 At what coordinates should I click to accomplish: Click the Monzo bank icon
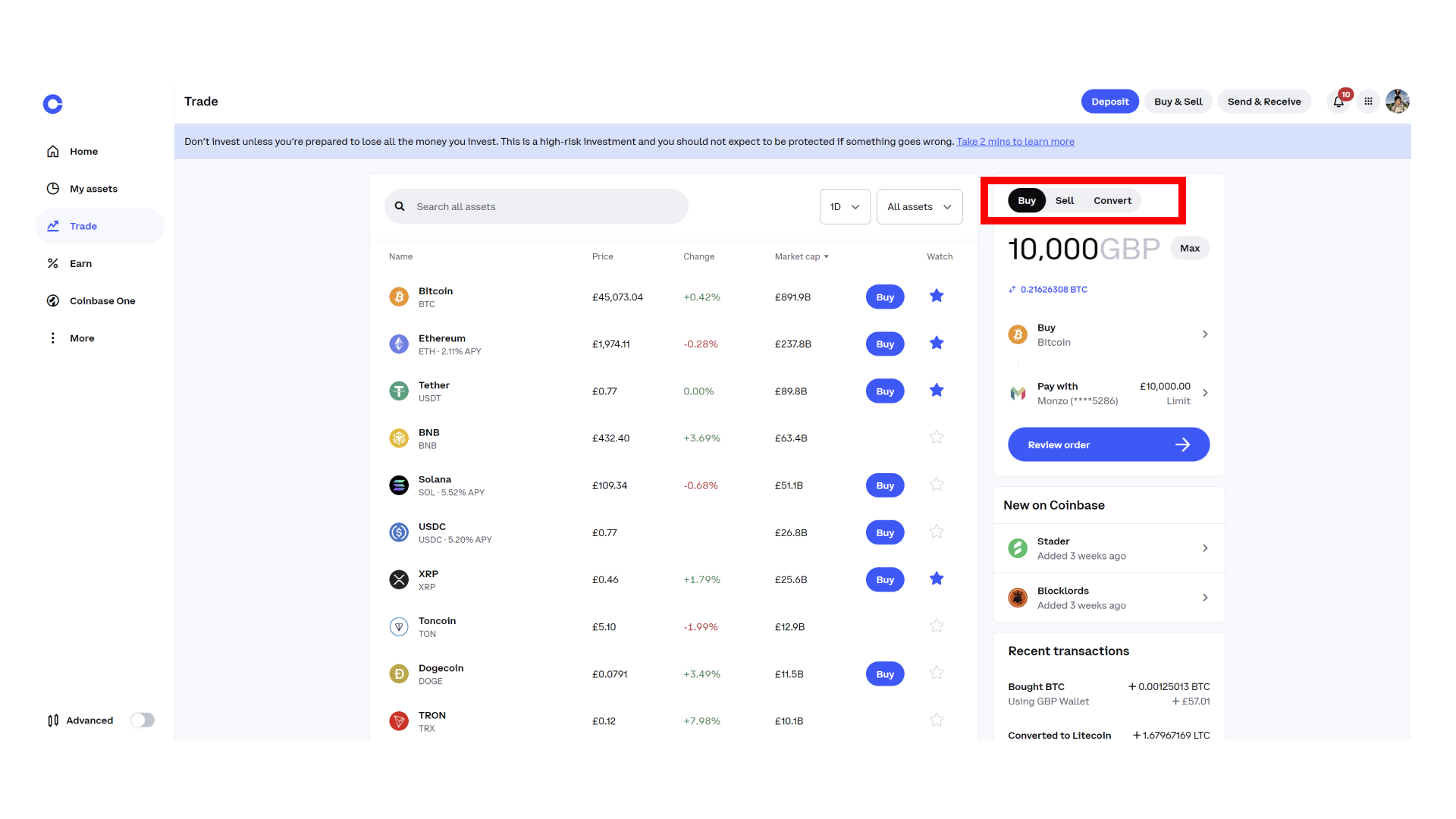pos(1018,394)
